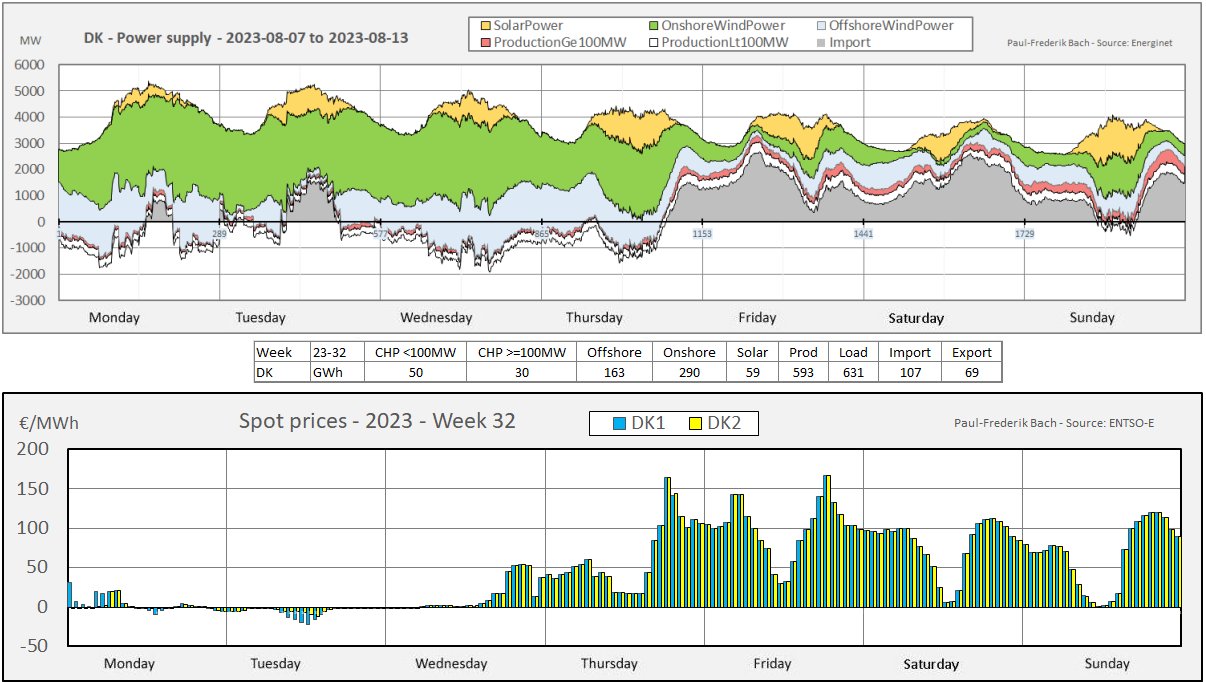Screen dimensions: 1206x682
Task: Click the OnshoreWindPower green legend swatch
Action: coord(654,25)
